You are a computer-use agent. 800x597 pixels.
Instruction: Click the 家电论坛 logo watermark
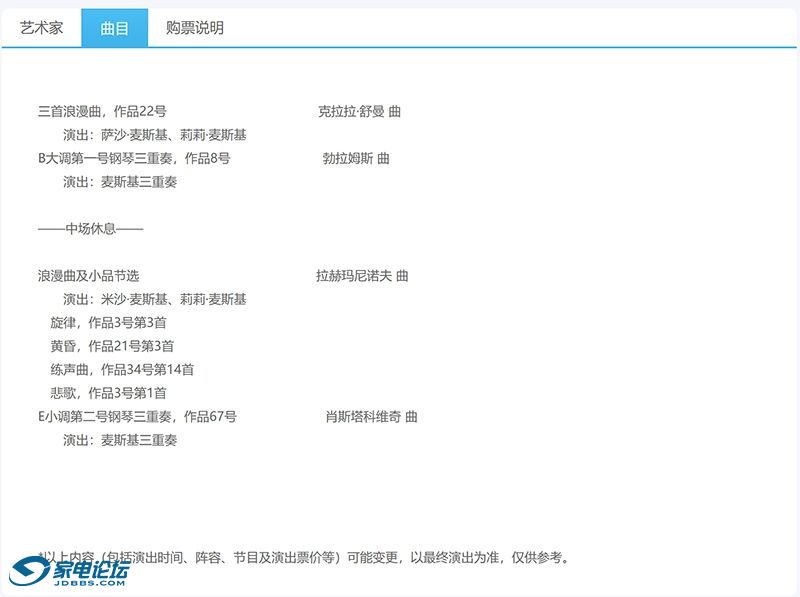point(70,574)
